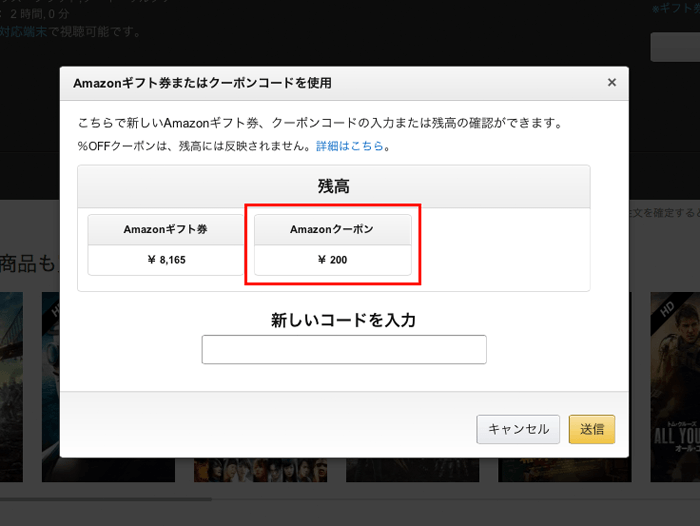Click the ¥ 8,165 gift card amount
700x526 pixels.
tap(167, 260)
